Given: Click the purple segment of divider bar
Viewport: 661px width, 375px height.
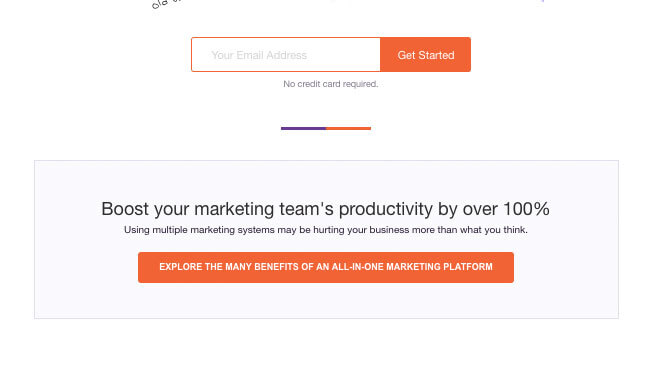Looking at the screenshot, I should (304, 128).
